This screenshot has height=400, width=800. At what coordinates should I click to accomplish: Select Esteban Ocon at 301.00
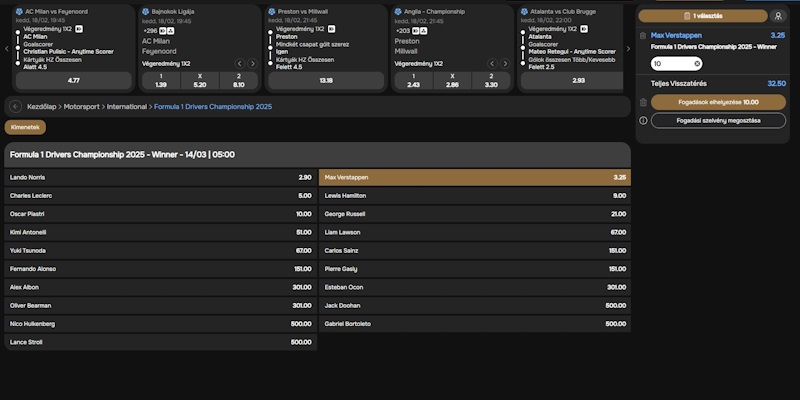coord(474,287)
